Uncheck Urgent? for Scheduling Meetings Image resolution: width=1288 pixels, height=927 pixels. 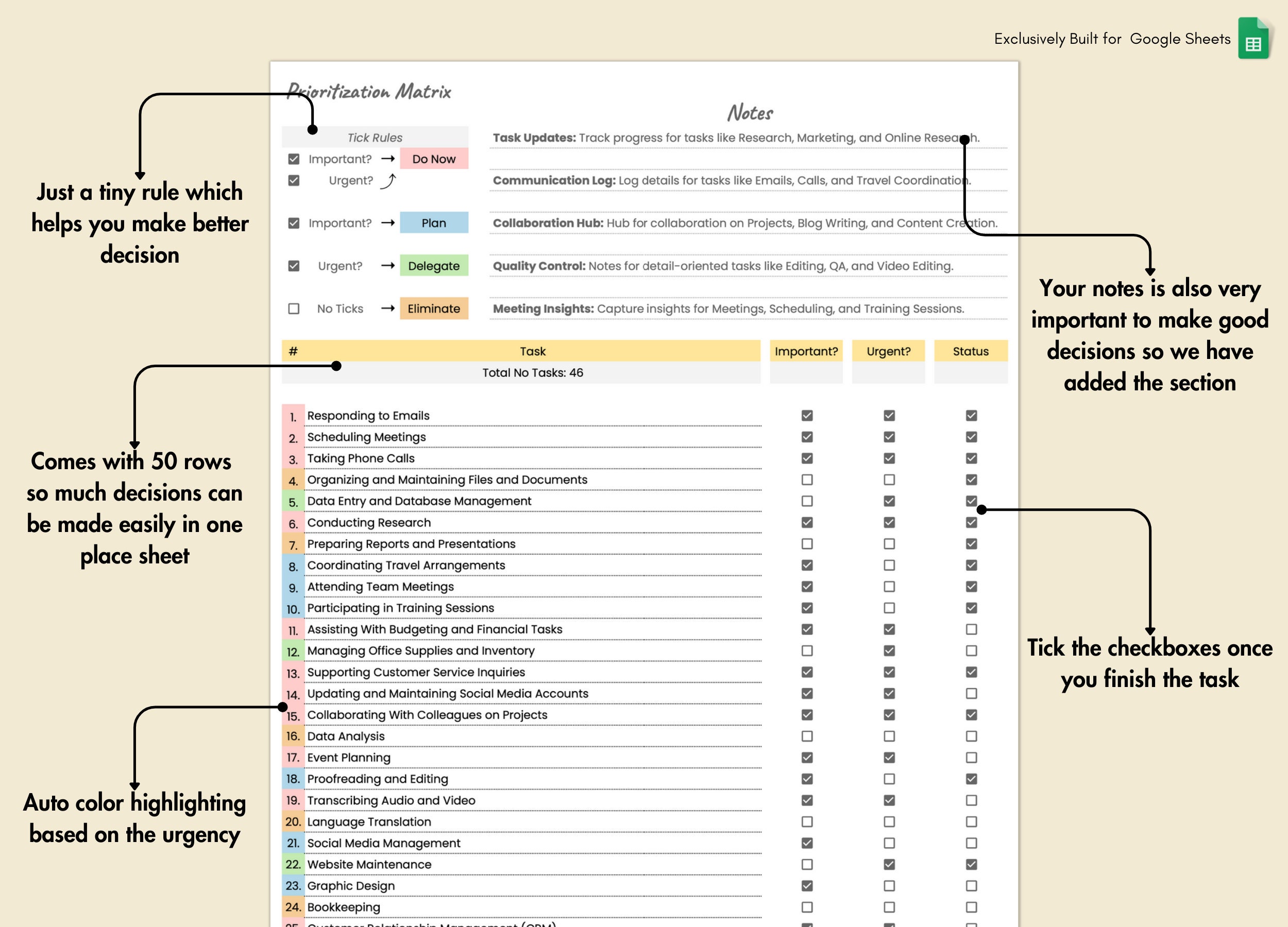[x=889, y=437]
